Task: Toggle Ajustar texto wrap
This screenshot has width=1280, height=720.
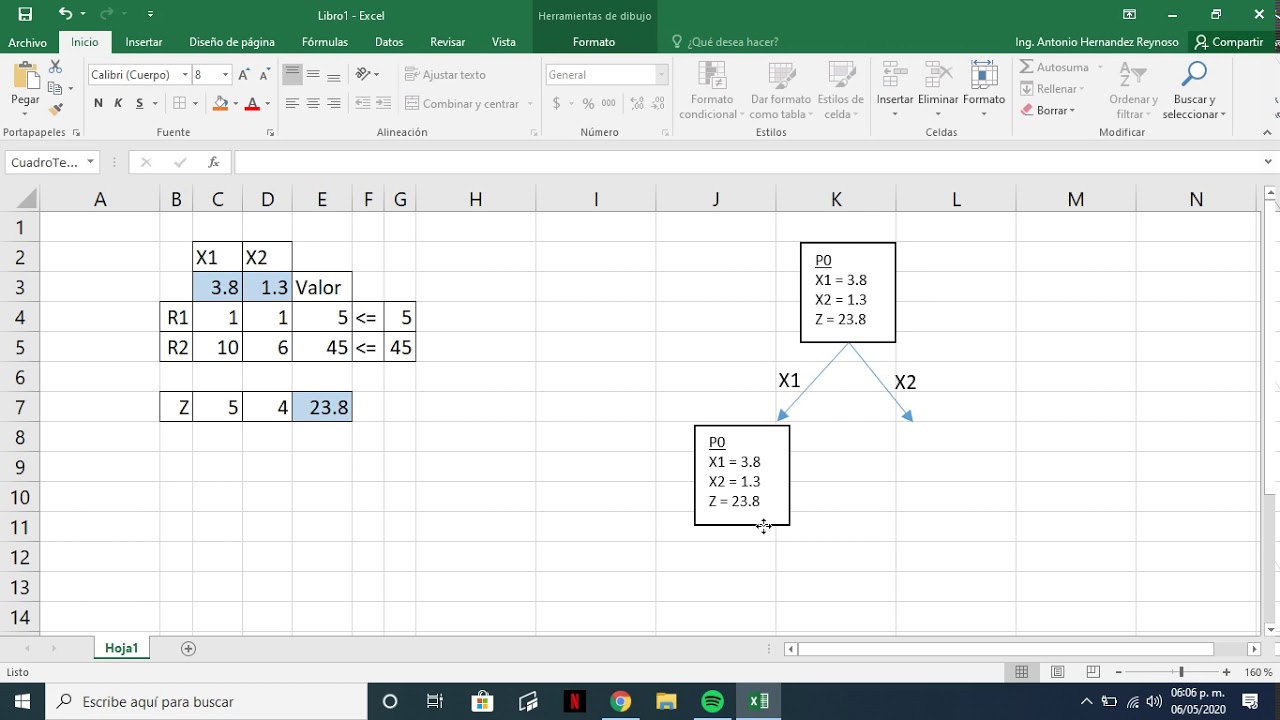Action: [445, 75]
